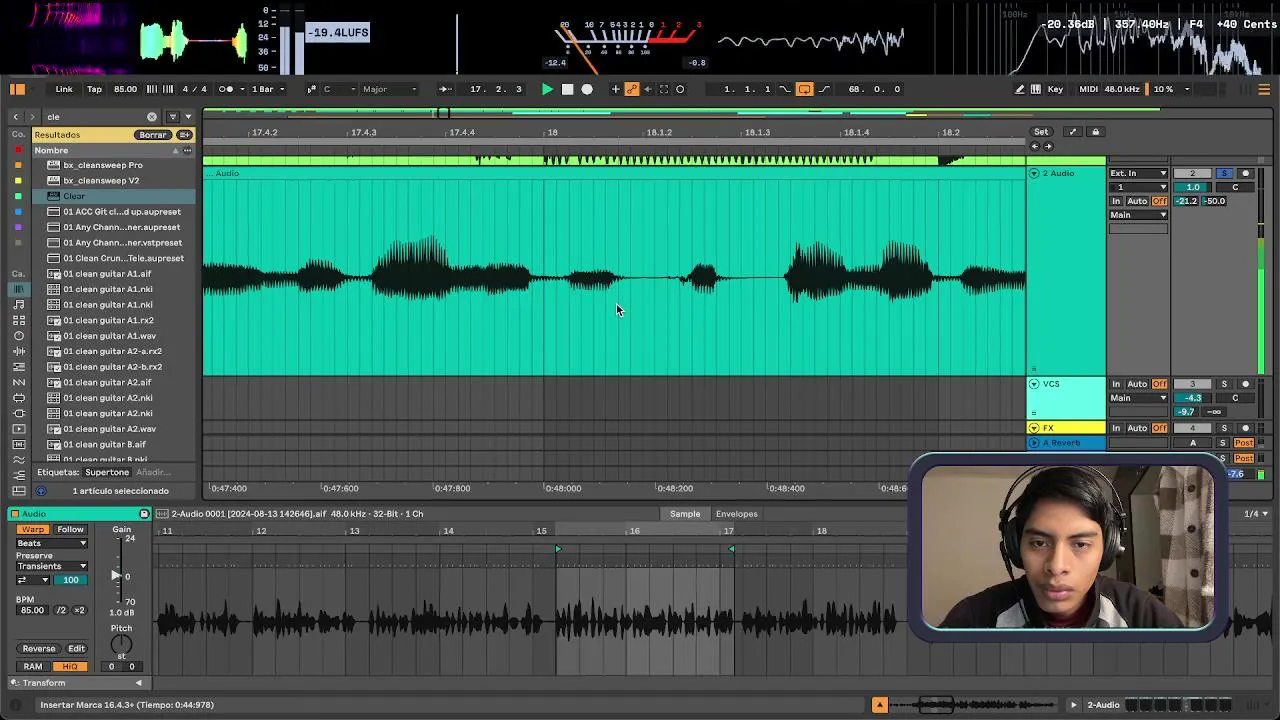Open the computer MIDI keyboard icon

tap(1036, 89)
